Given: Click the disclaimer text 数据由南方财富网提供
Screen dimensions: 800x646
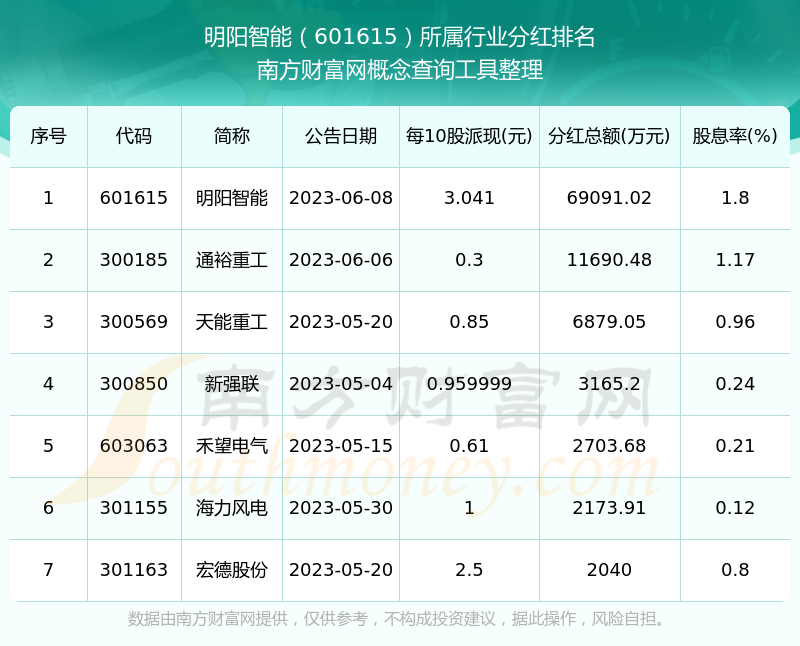Looking at the screenshot, I should 208,619.
